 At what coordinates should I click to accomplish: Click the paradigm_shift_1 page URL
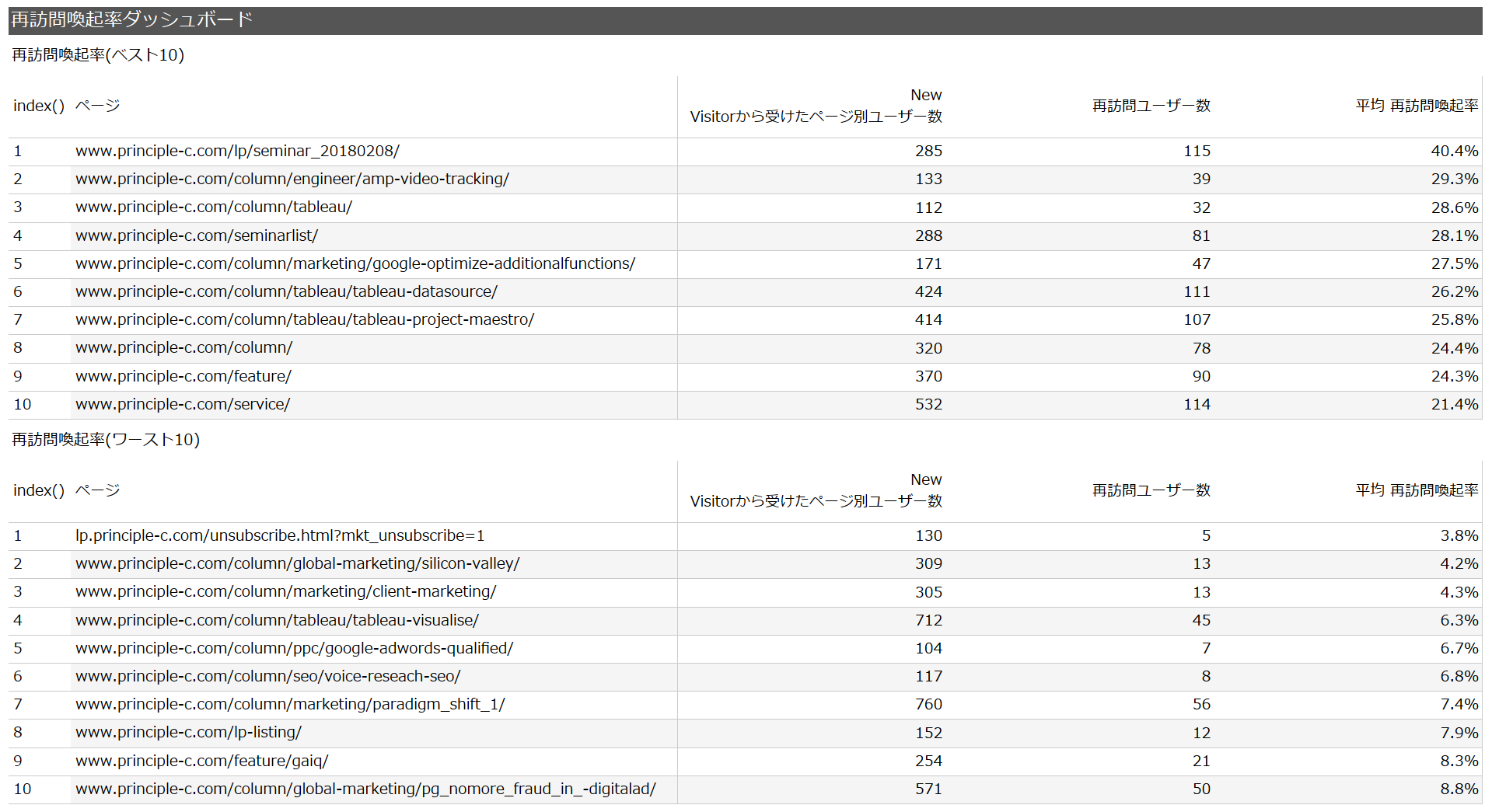point(290,705)
